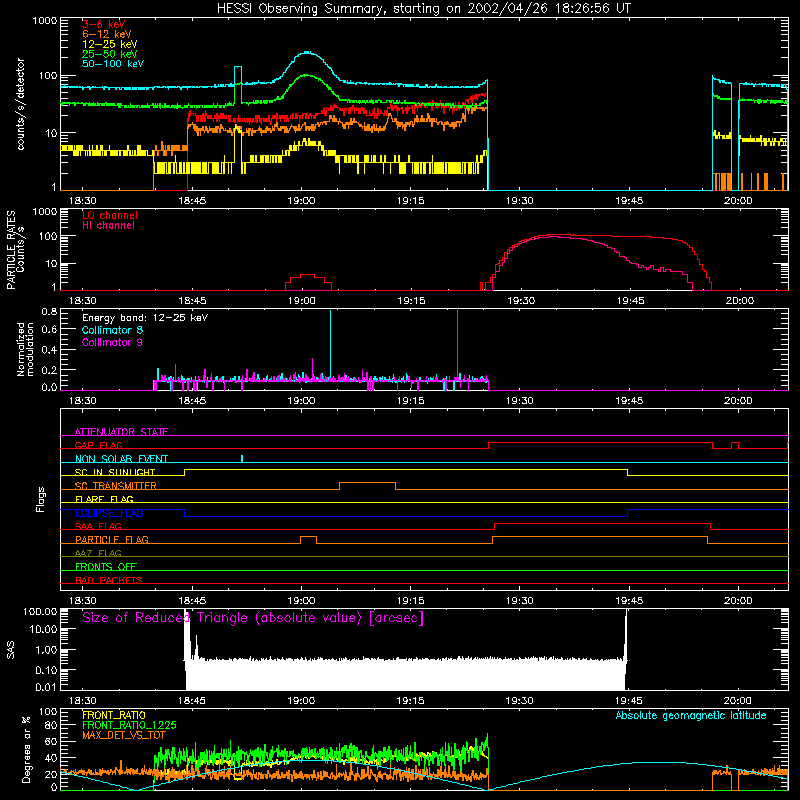Image resolution: width=800 pixels, height=800 pixels.
Task: Select the ECLIPSE_FLAG label
Action: tap(109, 513)
